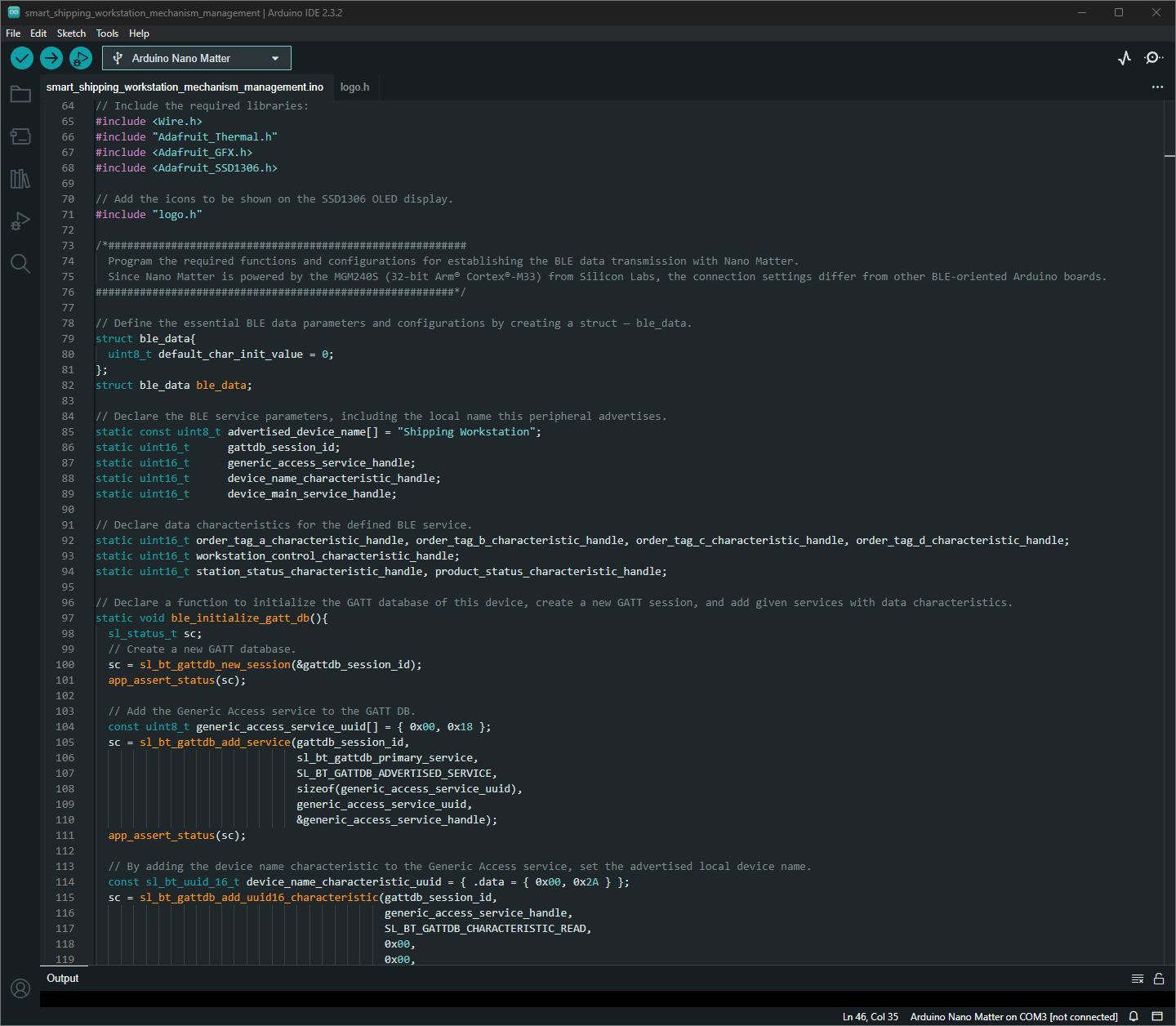Click the Verify sketch checkmark button

tap(22, 58)
